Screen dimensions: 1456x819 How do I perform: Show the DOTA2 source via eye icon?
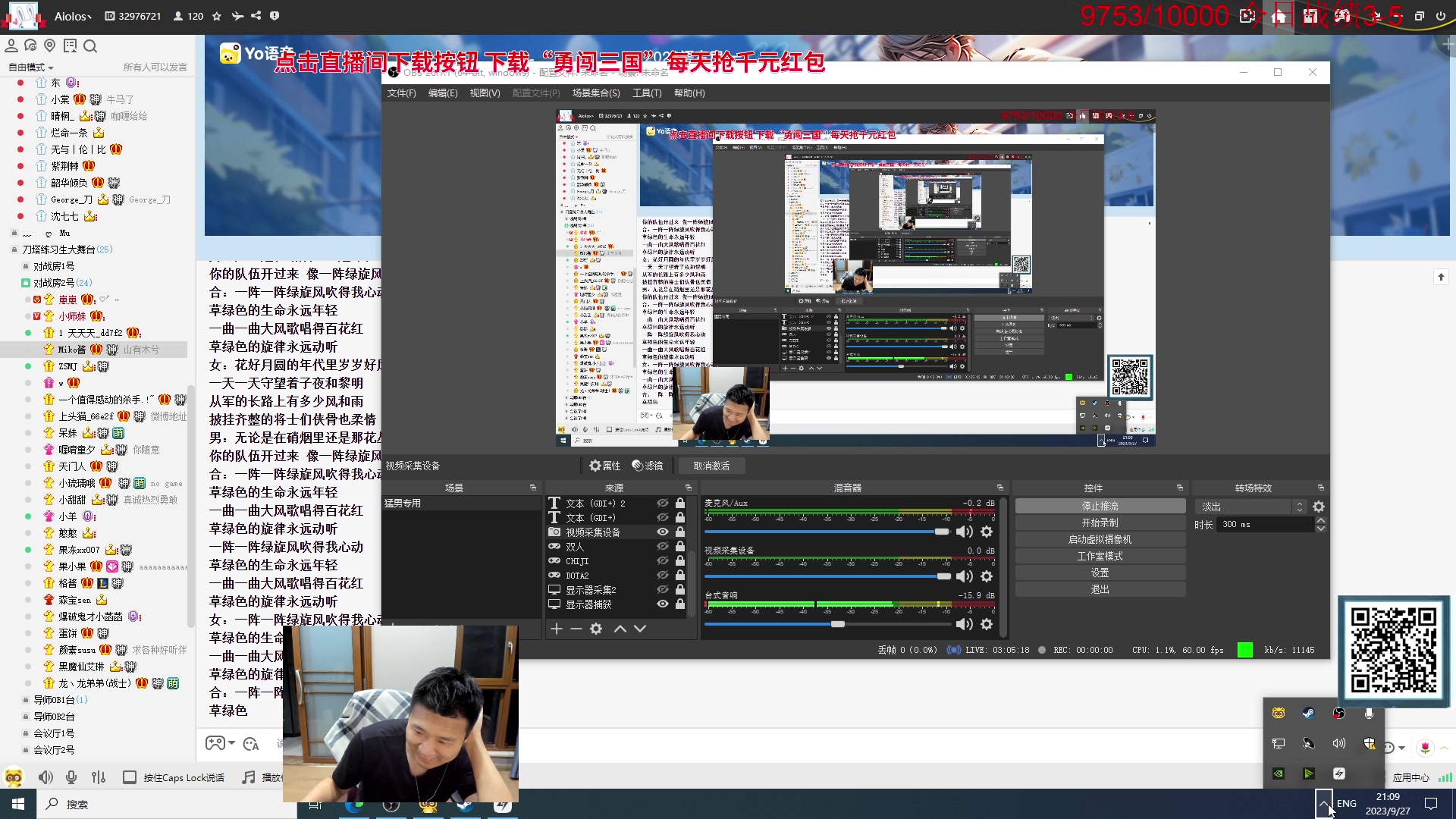[663, 576]
